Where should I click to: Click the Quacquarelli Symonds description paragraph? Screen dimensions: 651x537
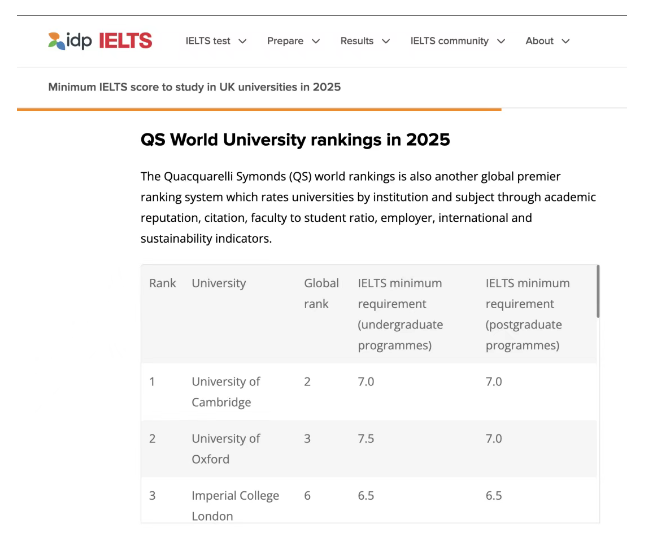tap(368, 207)
